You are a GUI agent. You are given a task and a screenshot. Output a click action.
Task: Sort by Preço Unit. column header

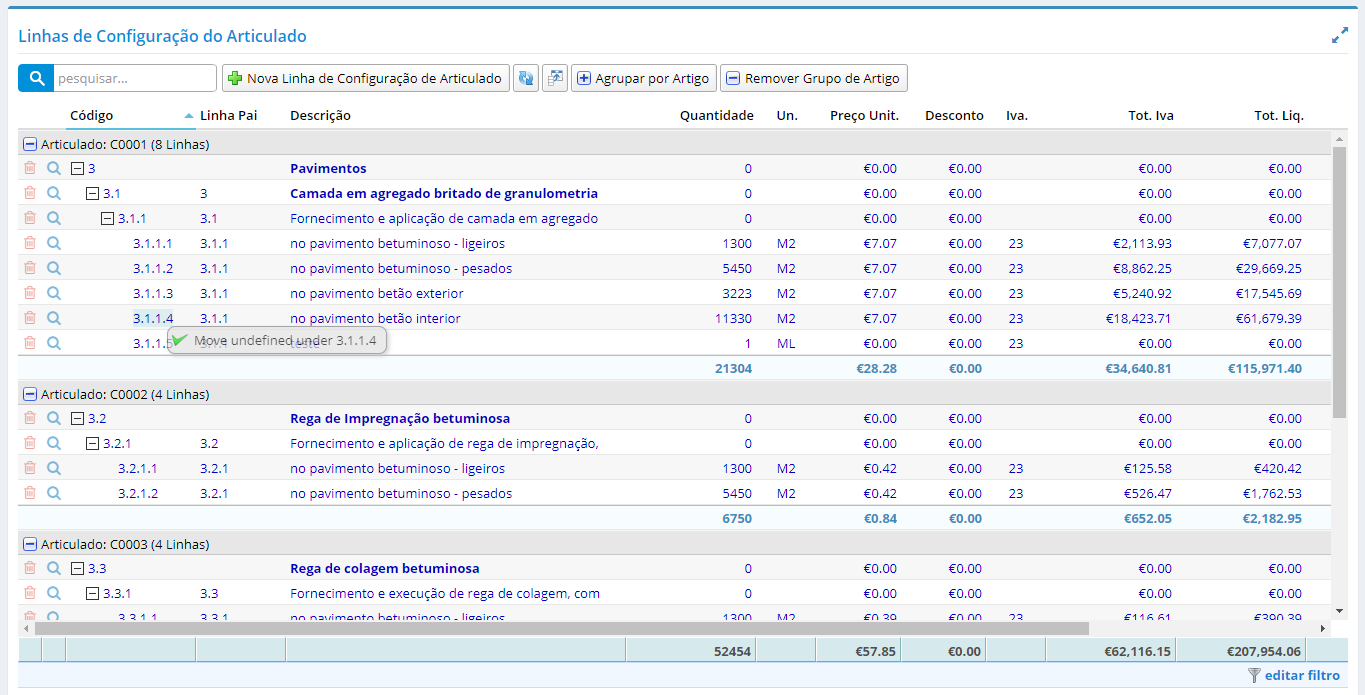pos(864,115)
